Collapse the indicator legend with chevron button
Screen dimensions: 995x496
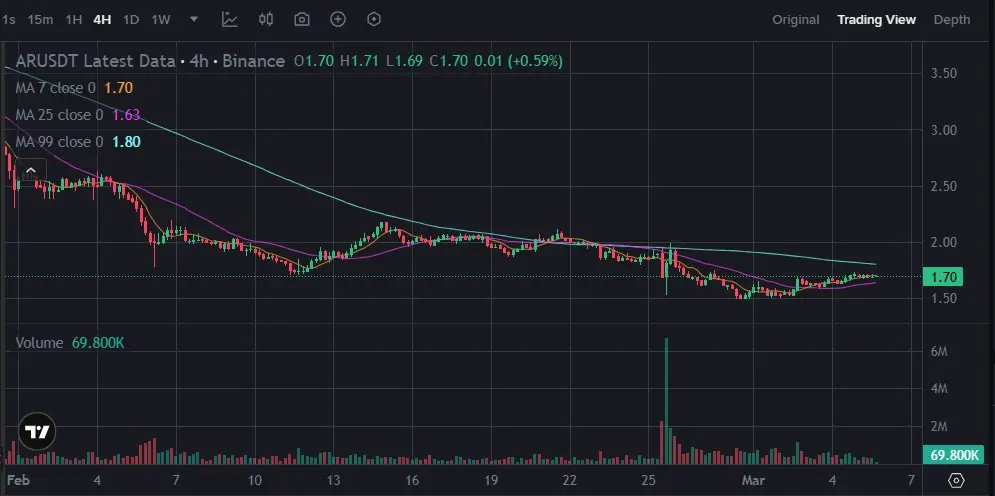click(x=30, y=170)
